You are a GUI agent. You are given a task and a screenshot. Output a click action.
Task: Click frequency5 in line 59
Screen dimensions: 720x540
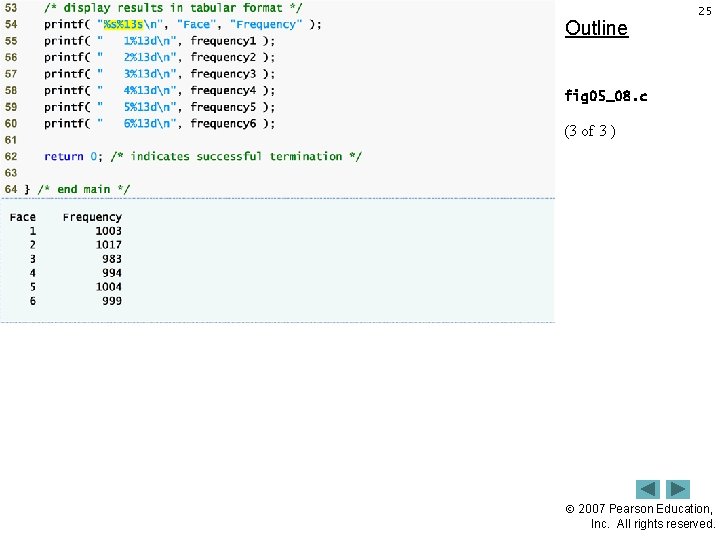point(223,107)
